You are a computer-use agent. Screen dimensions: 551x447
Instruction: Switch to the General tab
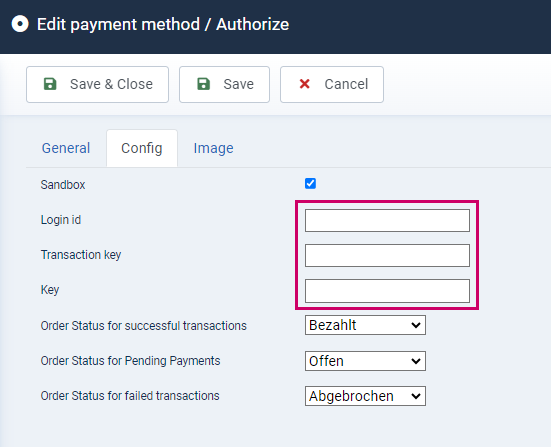tap(66, 148)
